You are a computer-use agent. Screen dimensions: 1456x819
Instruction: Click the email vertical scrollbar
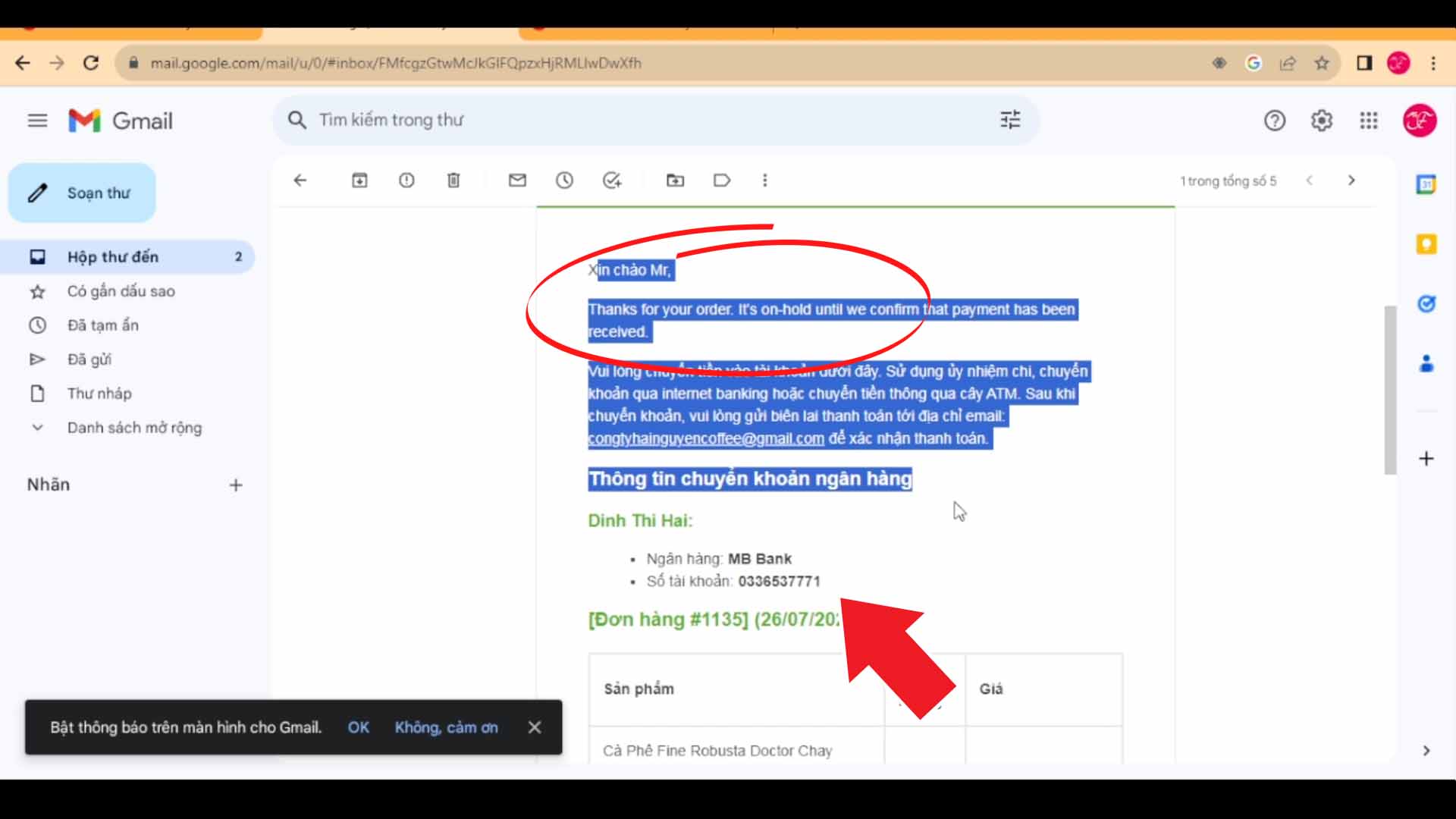1390,391
